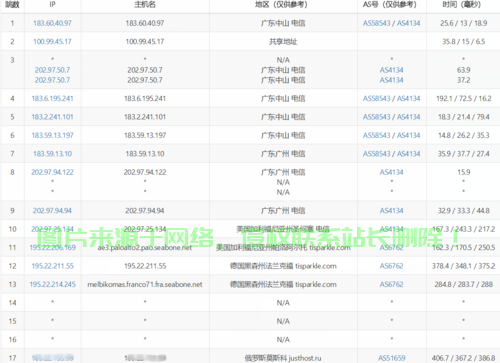Select time value 63.9 in hop 3
The width and height of the screenshot is (500, 363).
(463, 70)
